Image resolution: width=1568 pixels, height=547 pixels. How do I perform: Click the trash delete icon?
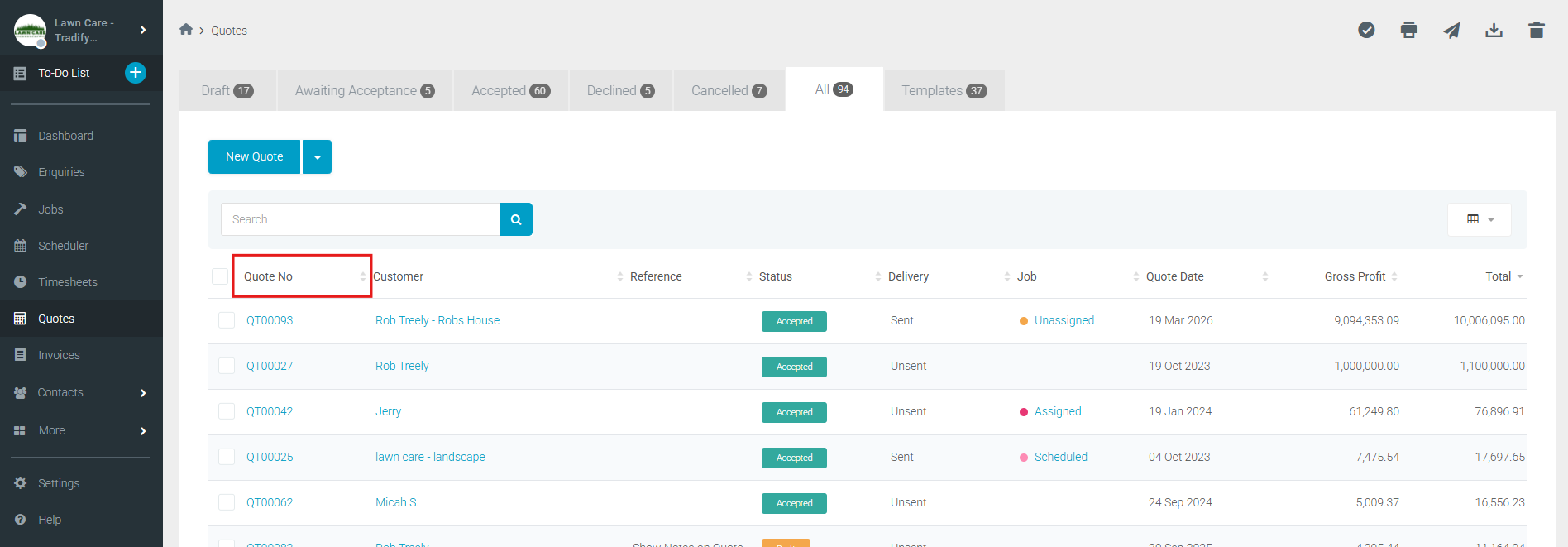(1537, 31)
